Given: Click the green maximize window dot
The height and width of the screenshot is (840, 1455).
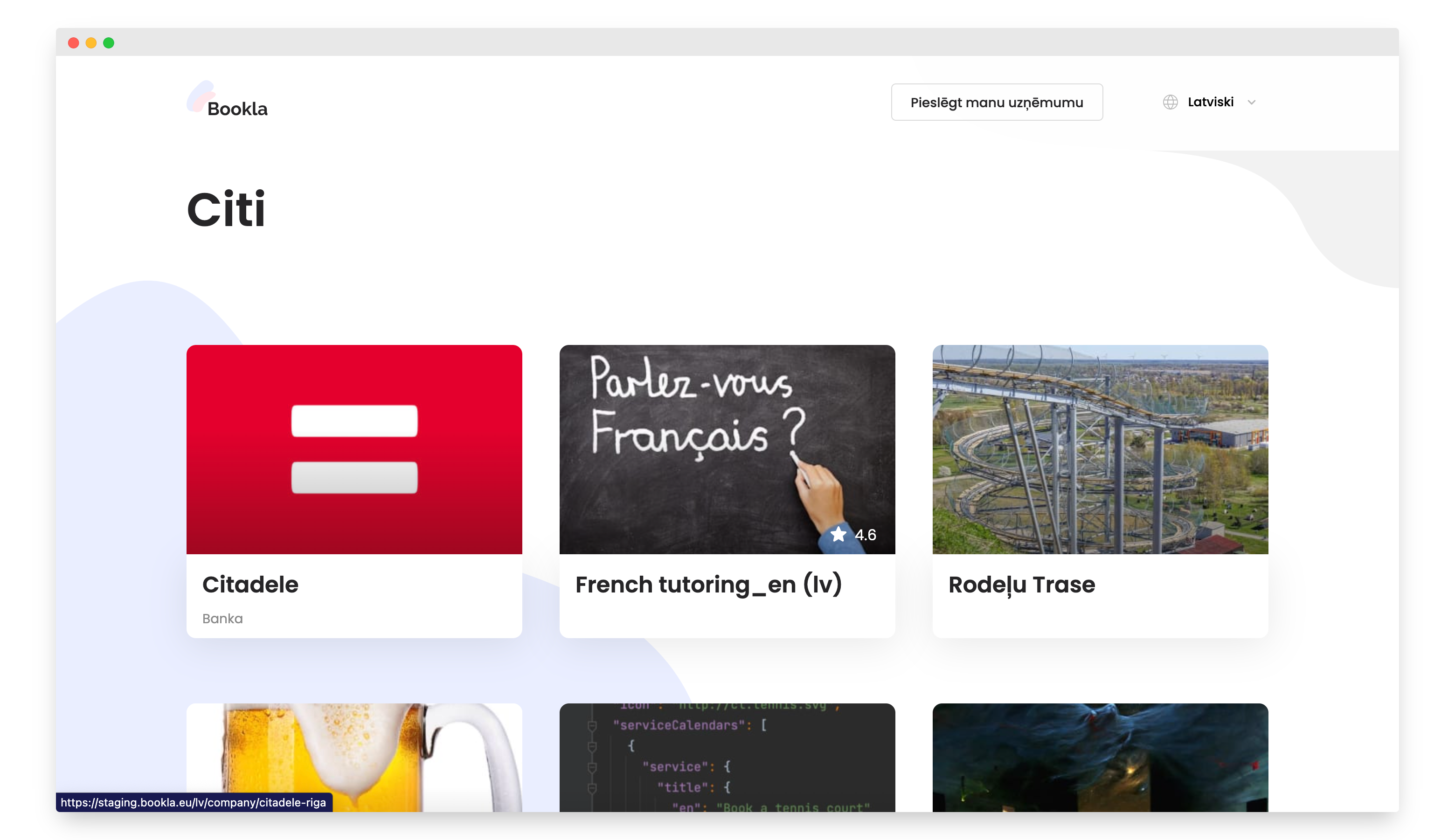Looking at the screenshot, I should [109, 43].
